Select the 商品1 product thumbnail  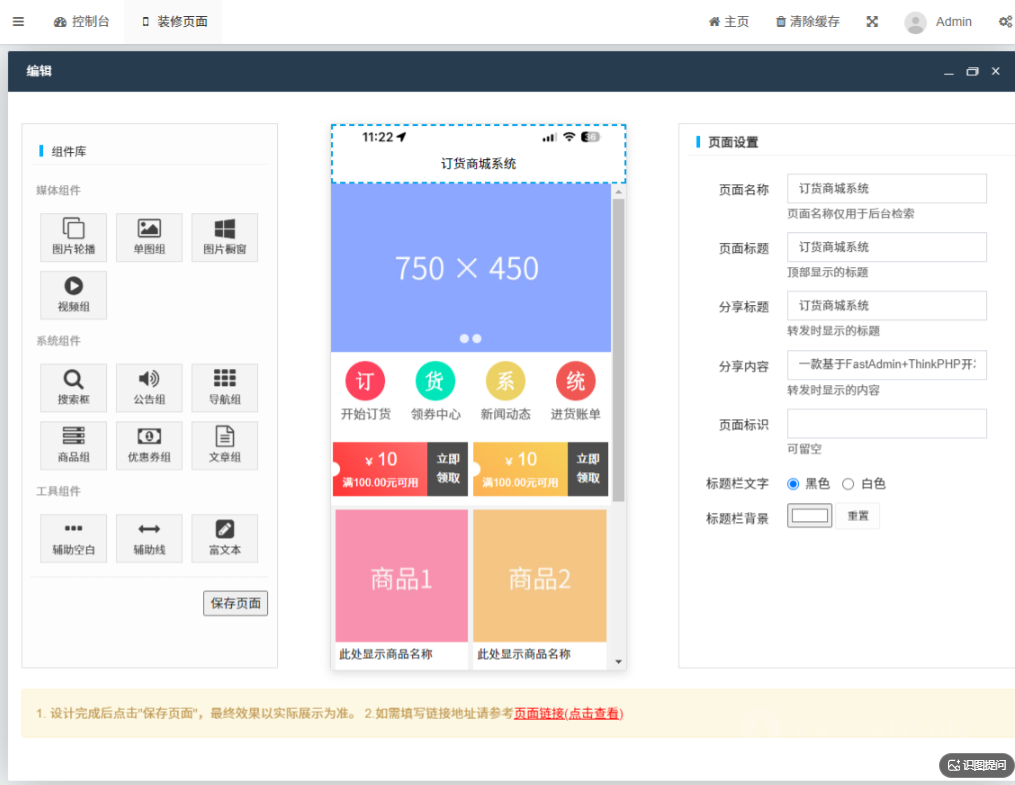click(401, 575)
